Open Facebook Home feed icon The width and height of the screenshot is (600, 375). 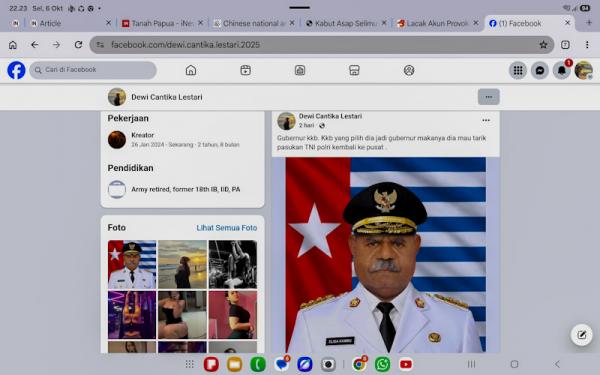point(191,70)
